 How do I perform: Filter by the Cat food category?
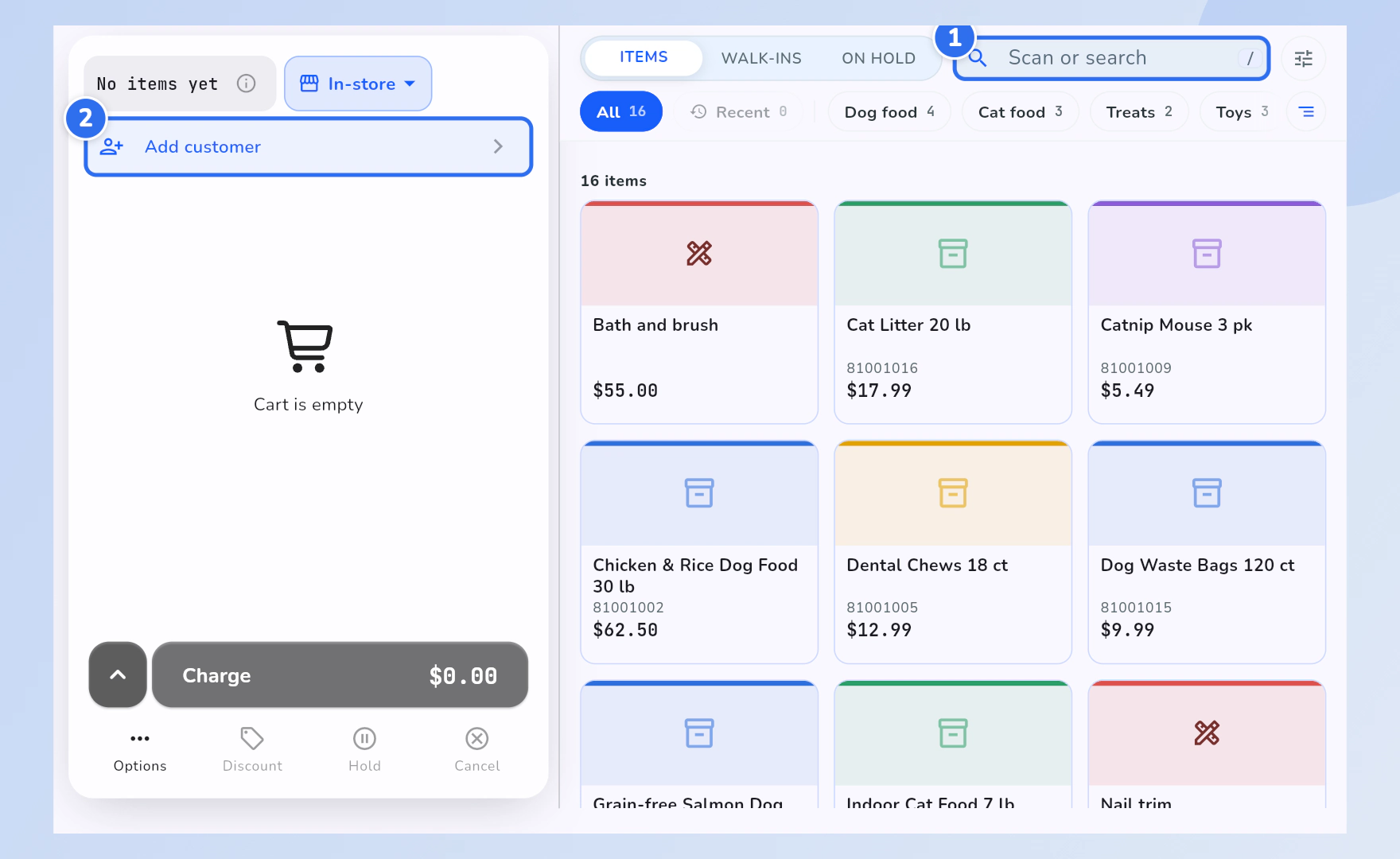click(1021, 112)
